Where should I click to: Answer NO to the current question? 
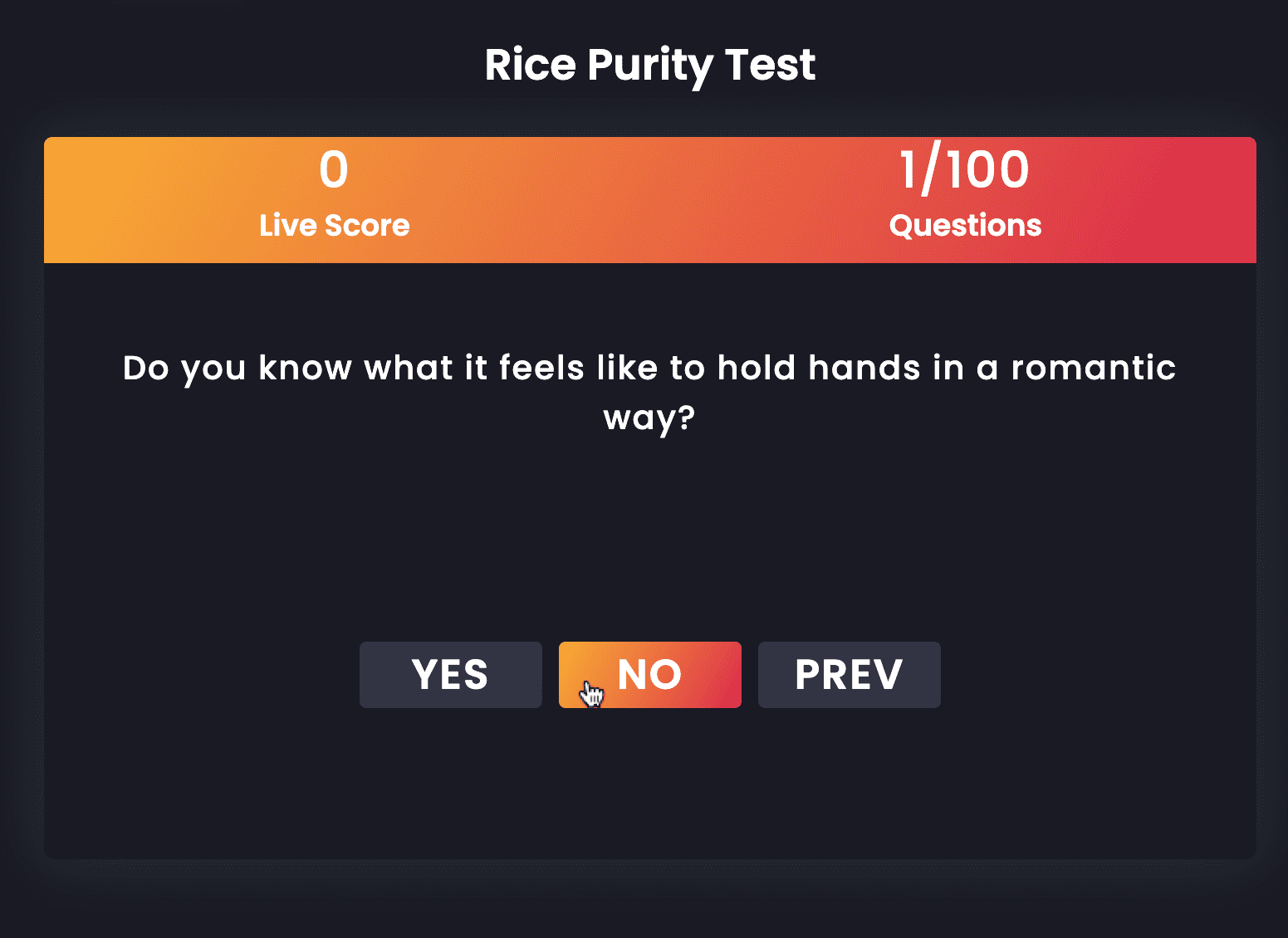tap(649, 674)
